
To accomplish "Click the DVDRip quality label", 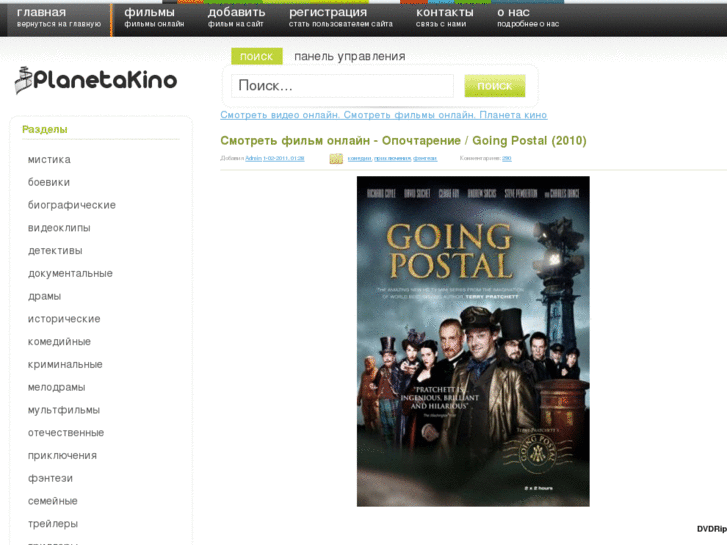I will pos(712,529).
